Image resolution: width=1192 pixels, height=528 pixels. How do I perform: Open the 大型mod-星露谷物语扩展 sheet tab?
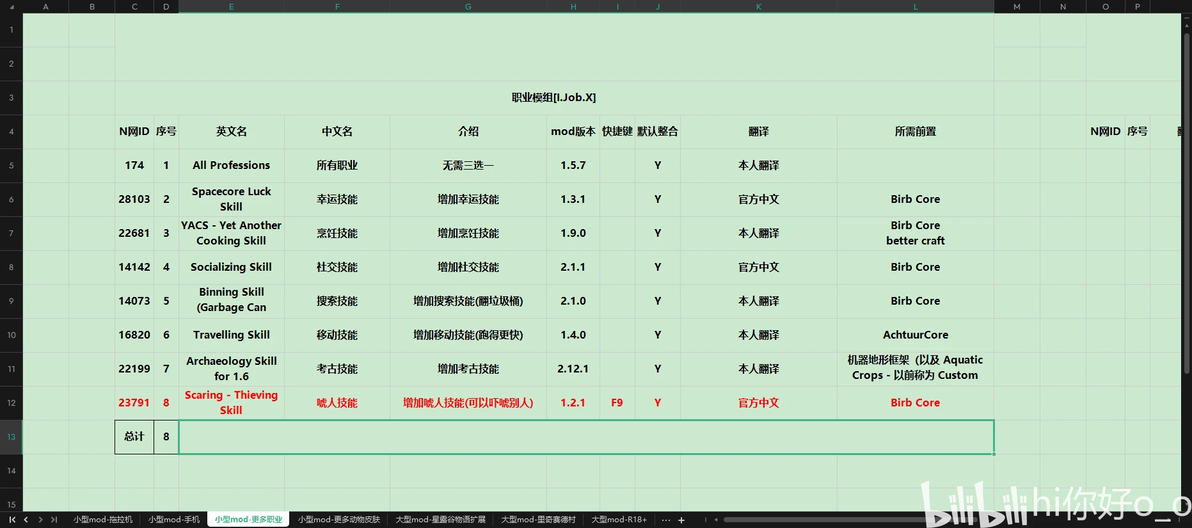(x=442, y=520)
